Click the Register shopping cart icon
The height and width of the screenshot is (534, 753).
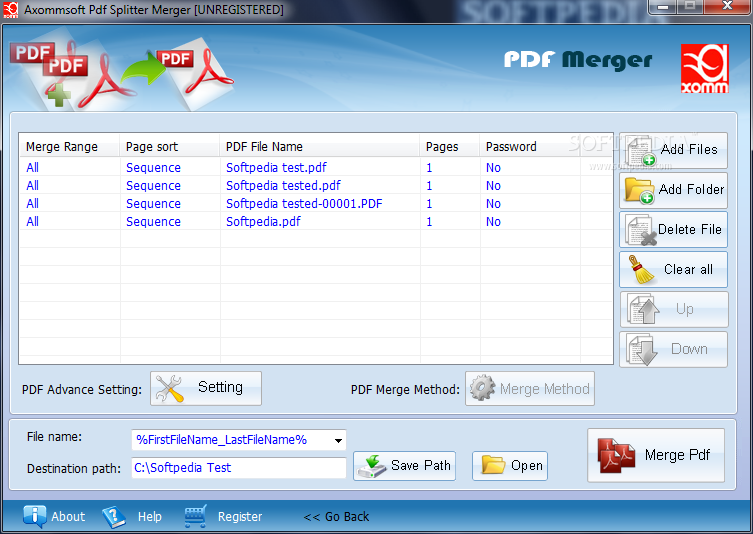coord(195,516)
